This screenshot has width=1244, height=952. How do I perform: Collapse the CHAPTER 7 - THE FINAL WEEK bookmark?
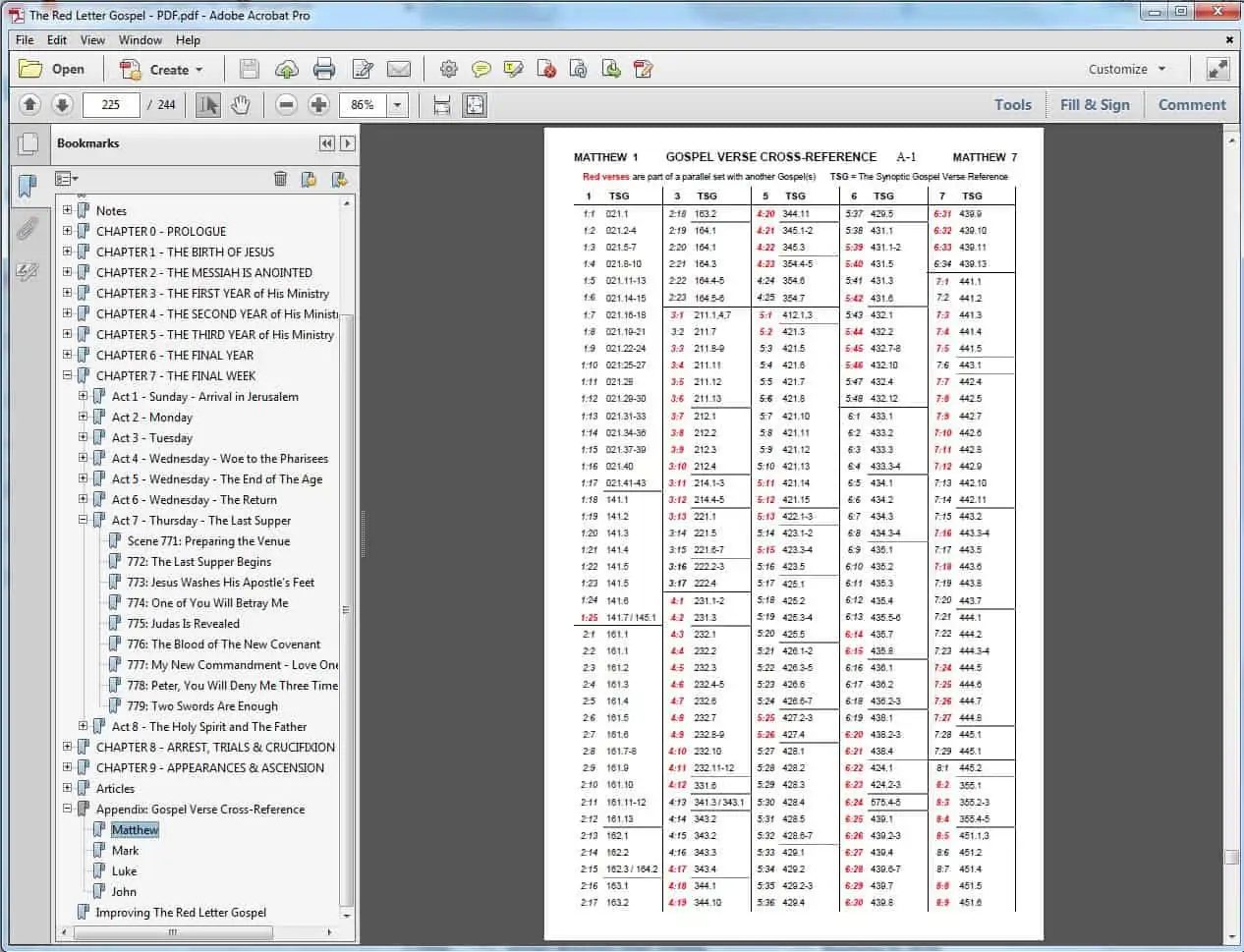point(67,375)
